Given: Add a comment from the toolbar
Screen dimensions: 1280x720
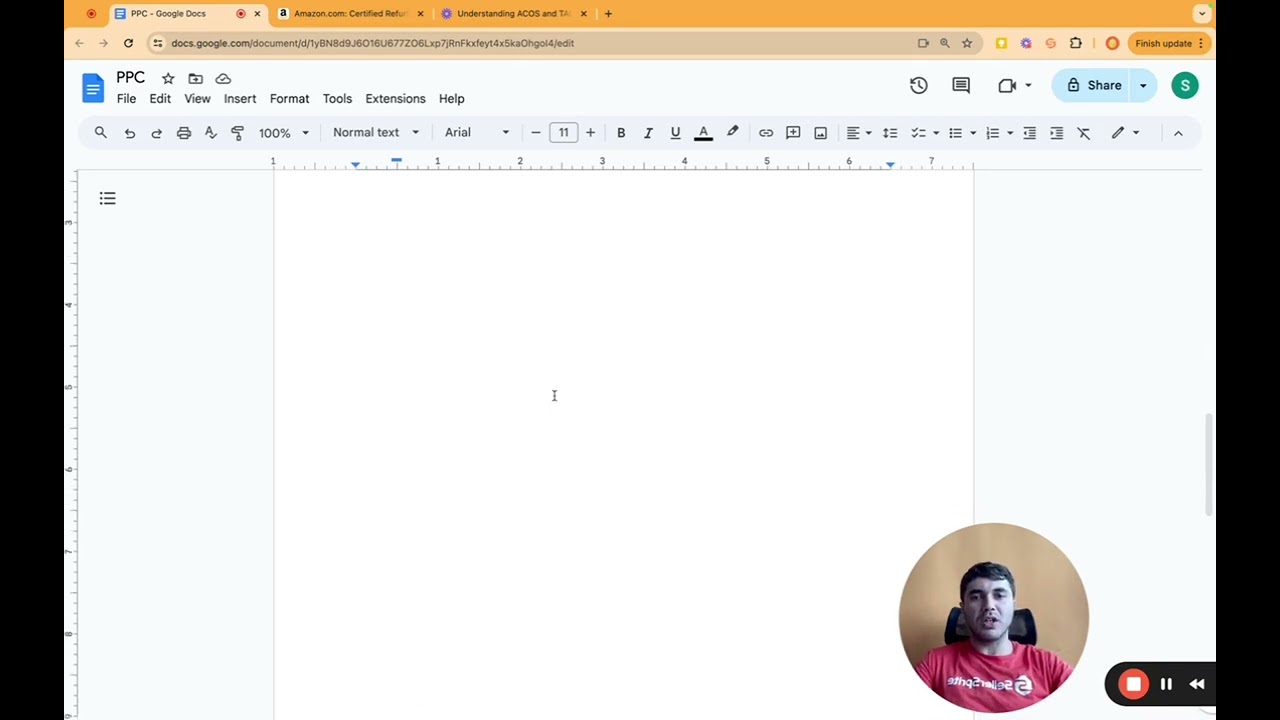Looking at the screenshot, I should (x=793, y=132).
